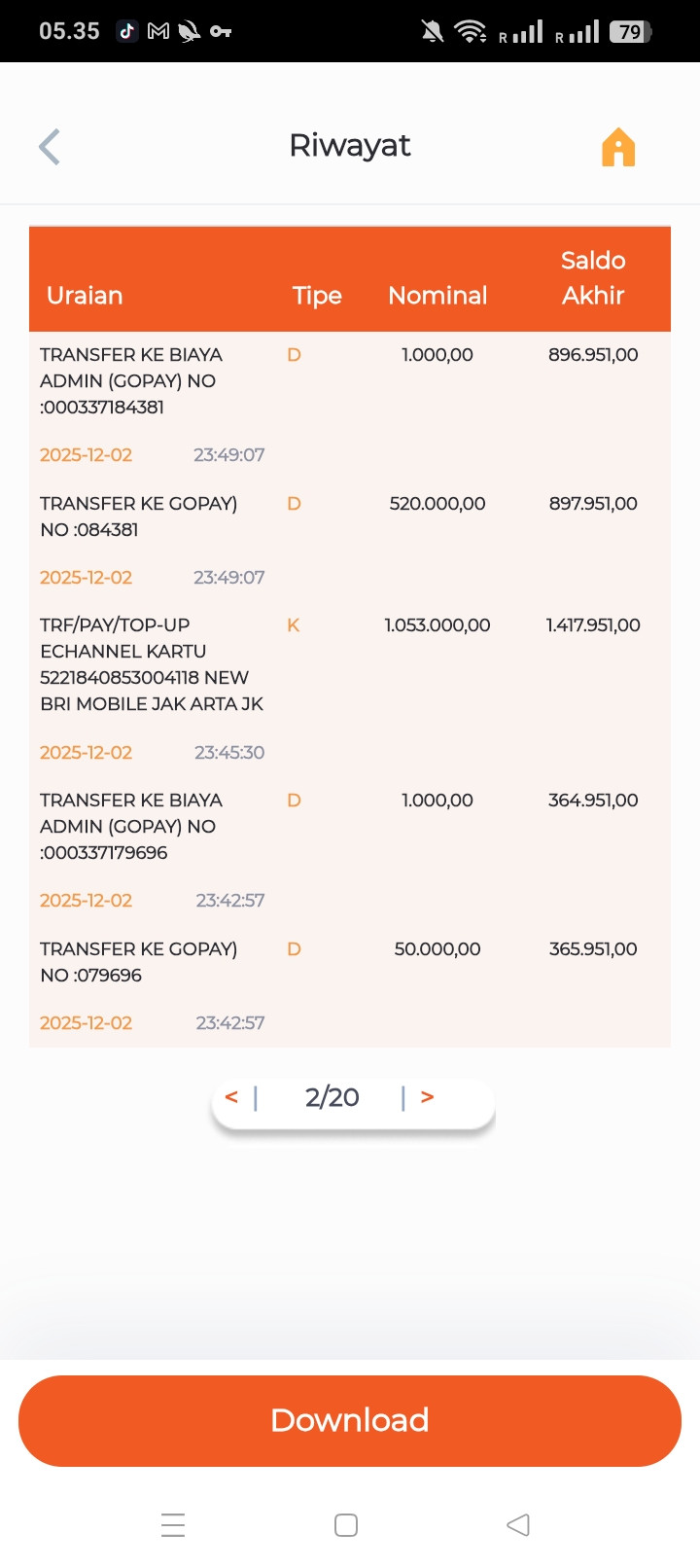Viewport: 700px width, 1568px height.
Task: Tap the TikTok status bar icon
Action: point(126,31)
